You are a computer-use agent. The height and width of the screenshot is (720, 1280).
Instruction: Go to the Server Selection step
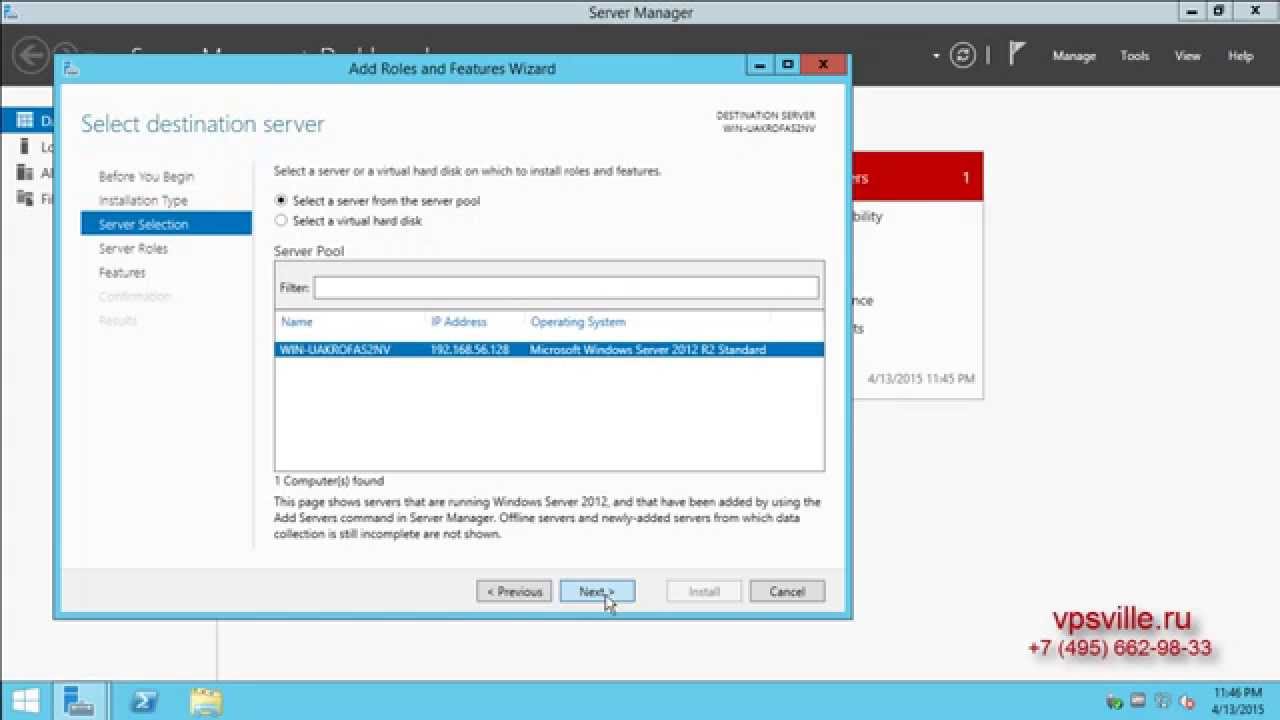tap(166, 224)
